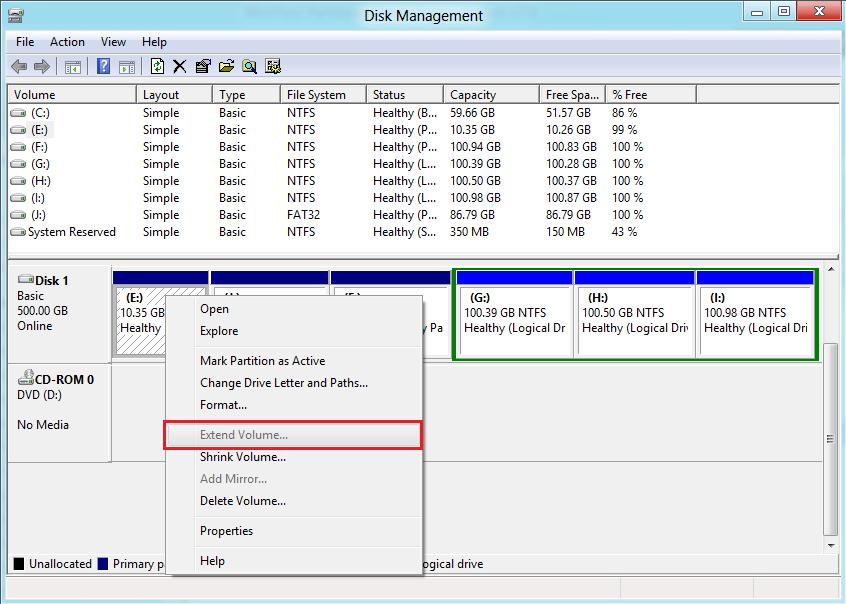
Task: Open the View menu in menu bar
Action: pyautogui.click(x=113, y=42)
